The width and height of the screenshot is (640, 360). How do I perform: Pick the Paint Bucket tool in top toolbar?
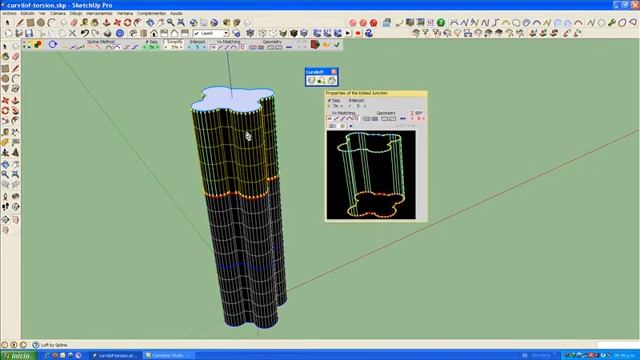94,22
